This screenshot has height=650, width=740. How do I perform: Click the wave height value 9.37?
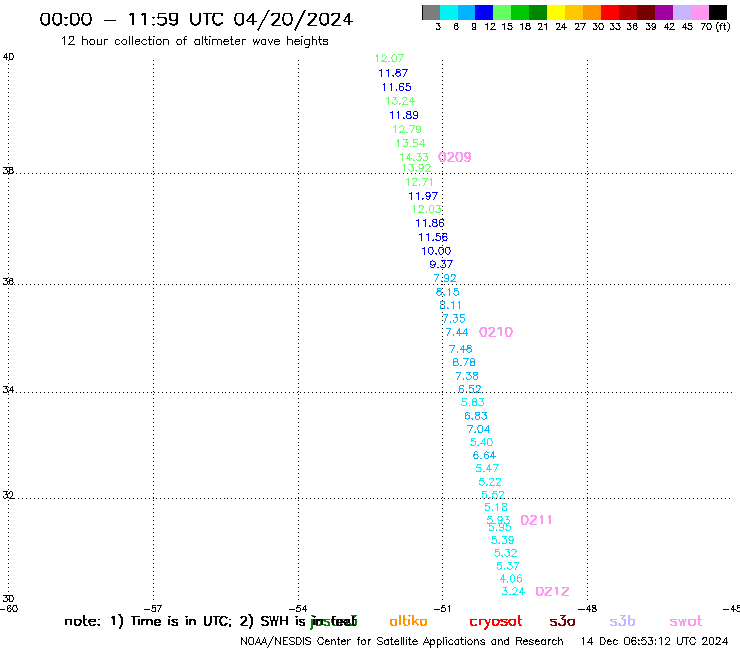441,264
